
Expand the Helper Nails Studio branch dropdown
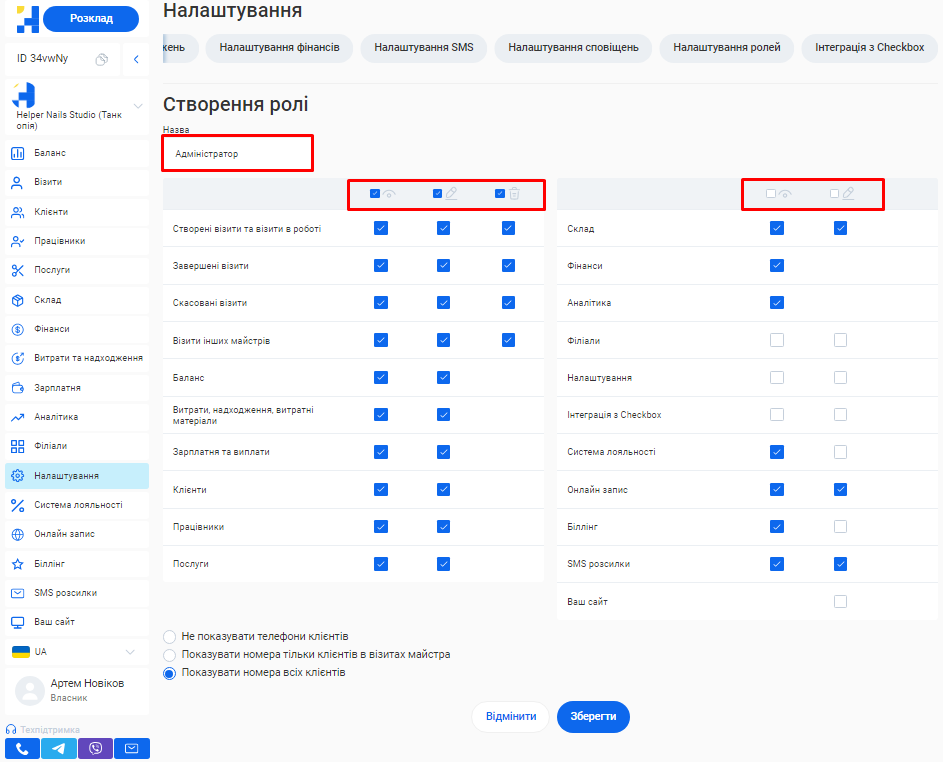pyautogui.click(x=138, y=106)
